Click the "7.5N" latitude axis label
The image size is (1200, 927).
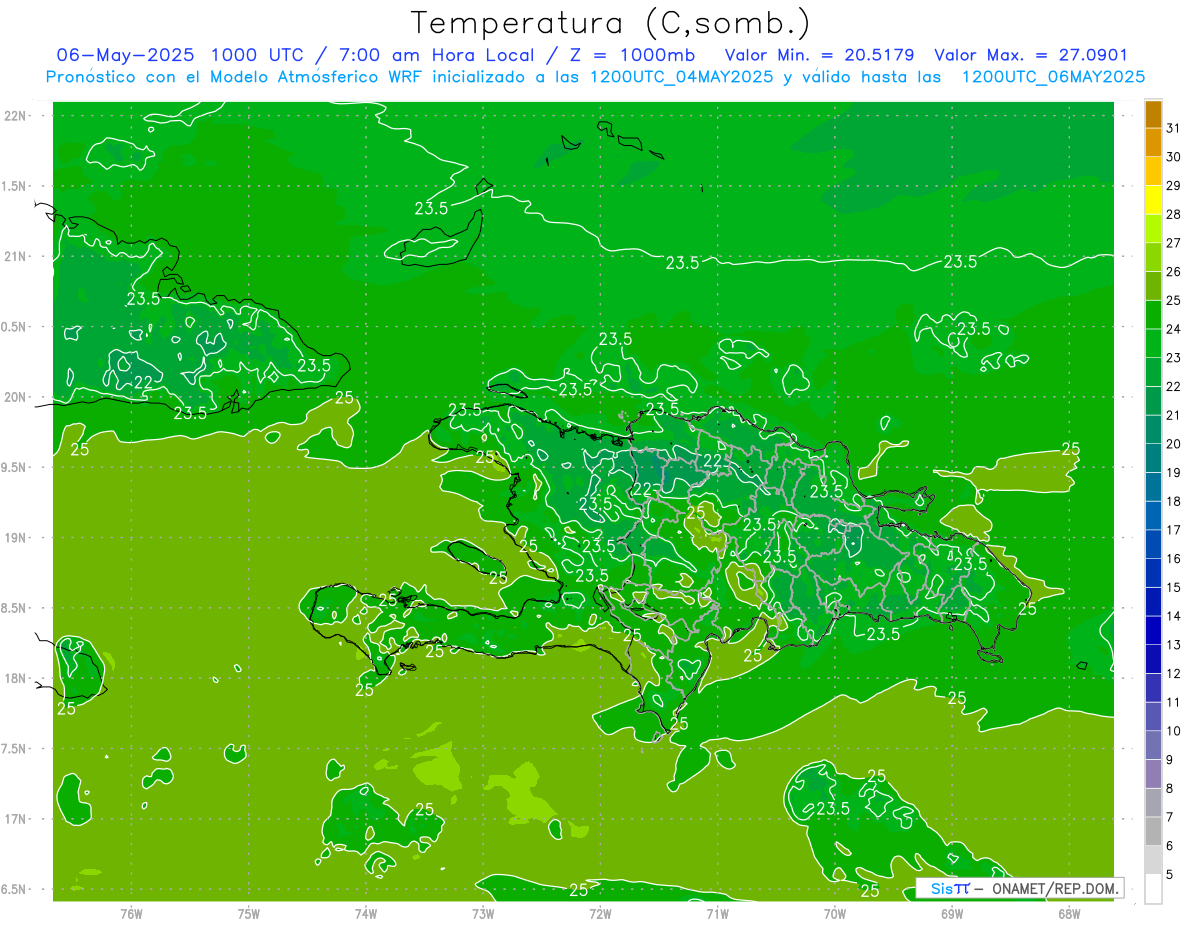pos(14,749)
